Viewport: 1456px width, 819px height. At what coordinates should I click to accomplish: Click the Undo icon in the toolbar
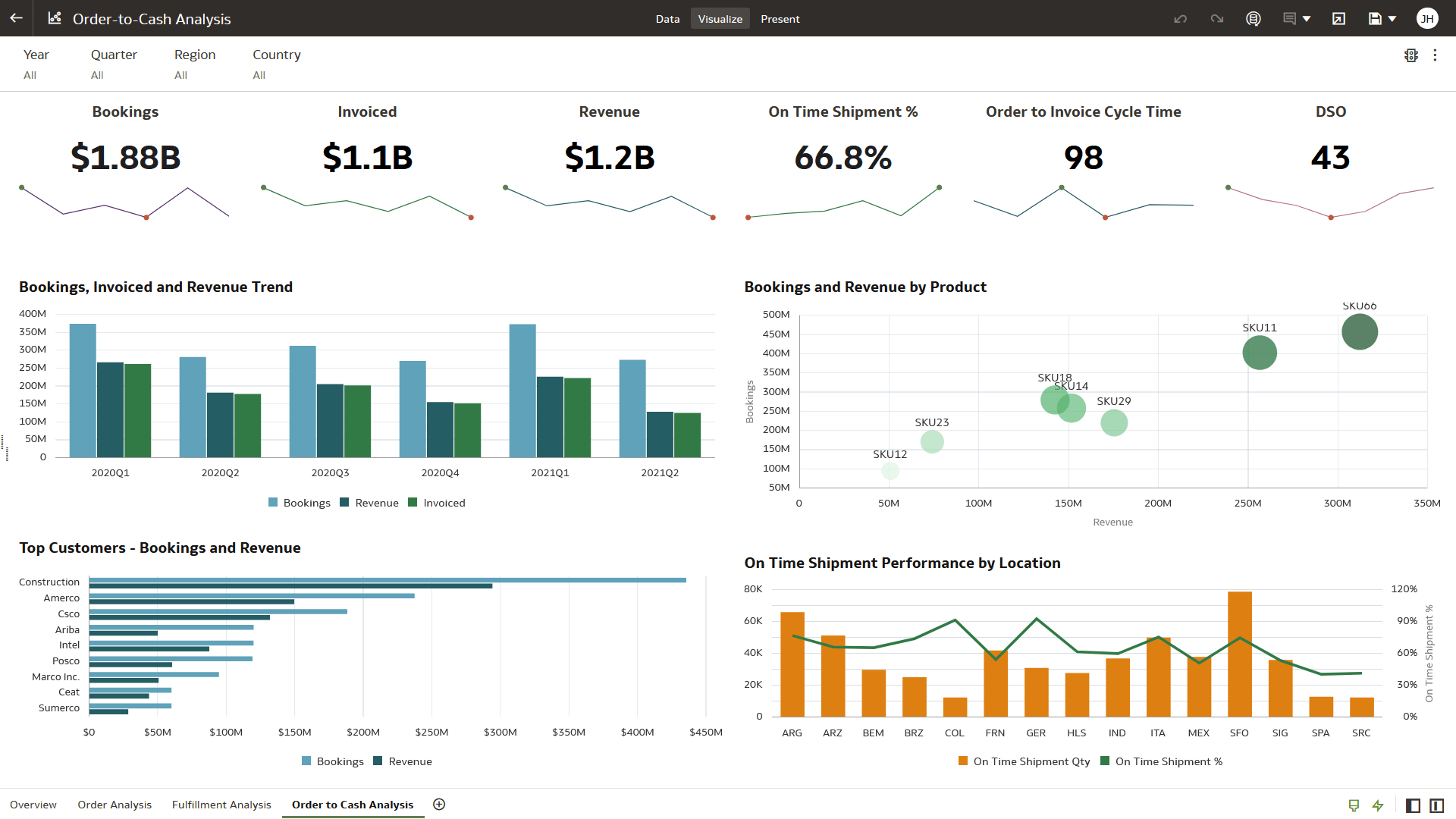1180,18
